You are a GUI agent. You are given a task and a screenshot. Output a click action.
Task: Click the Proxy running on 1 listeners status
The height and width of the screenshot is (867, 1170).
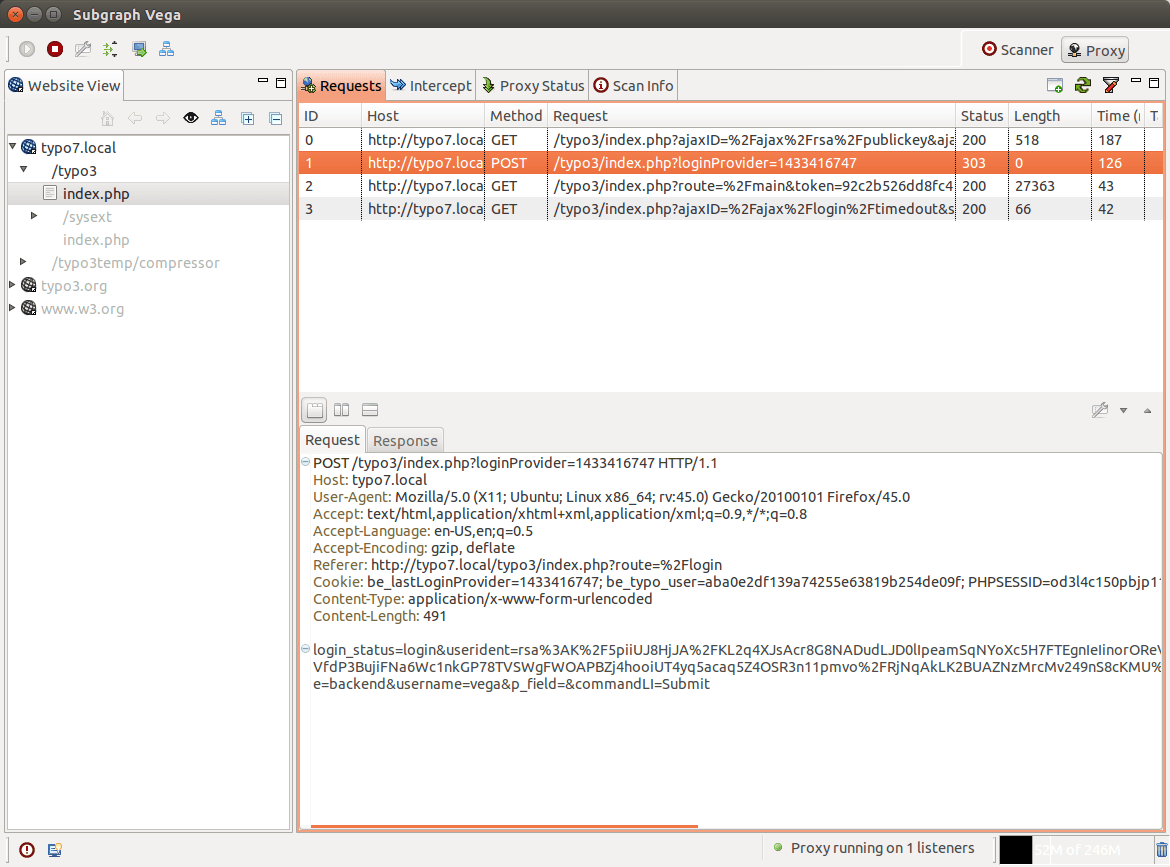(x=875, y=848)
